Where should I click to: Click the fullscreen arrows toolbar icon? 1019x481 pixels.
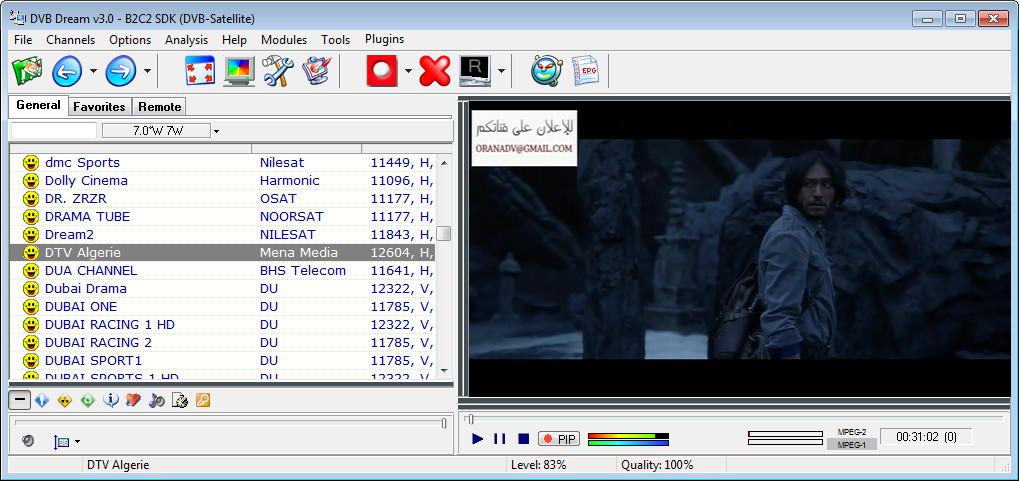[200, 70]
